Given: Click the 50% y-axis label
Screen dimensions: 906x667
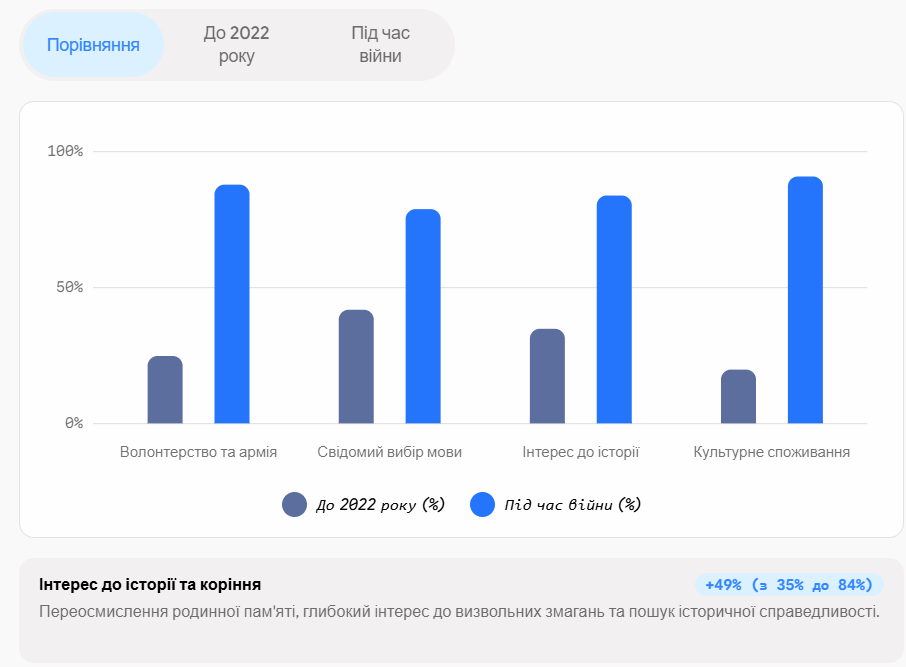Looking at the screenshot, I should coord(69,287).
